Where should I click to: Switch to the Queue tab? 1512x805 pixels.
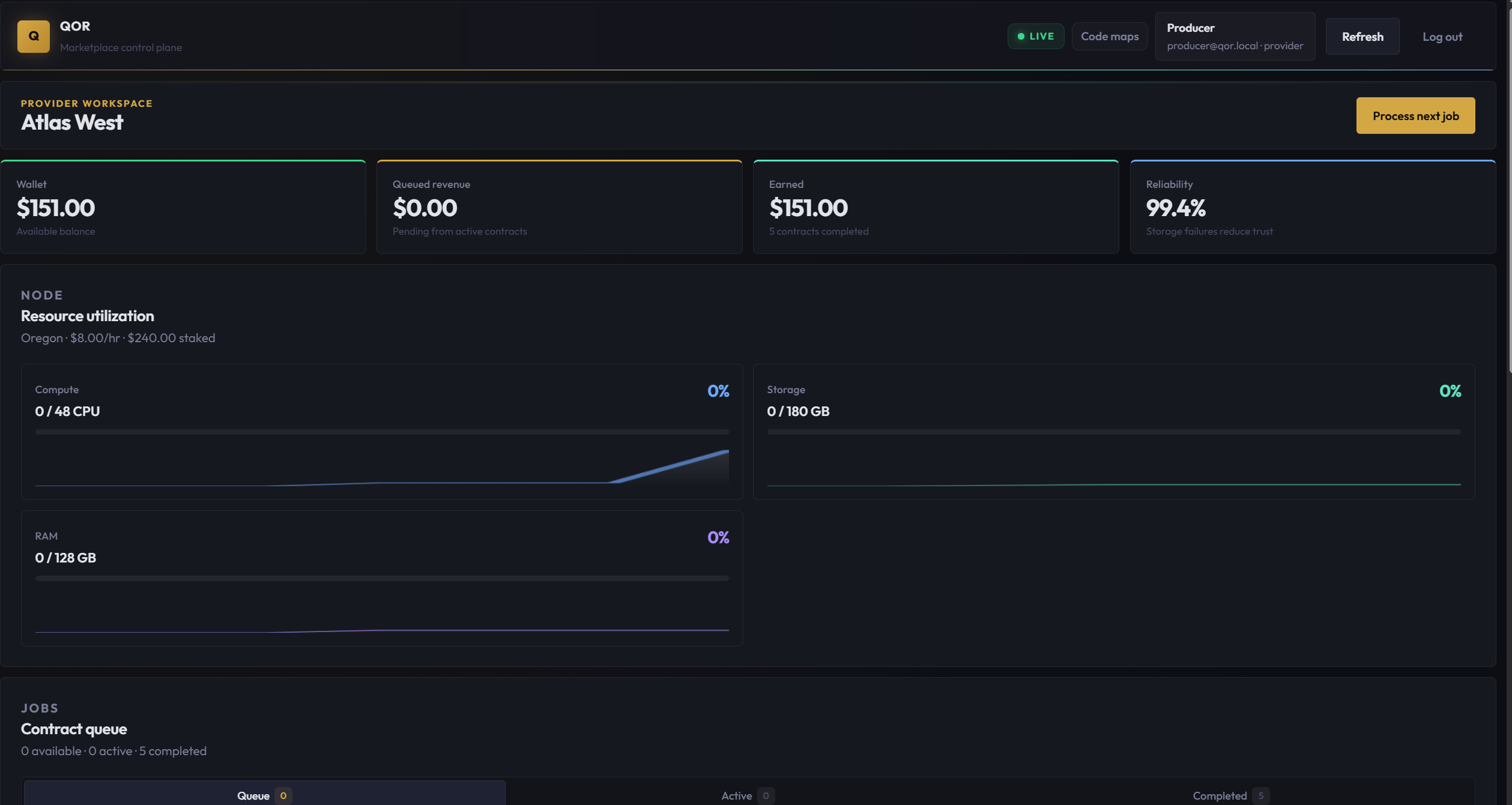[x=264, y=795]
